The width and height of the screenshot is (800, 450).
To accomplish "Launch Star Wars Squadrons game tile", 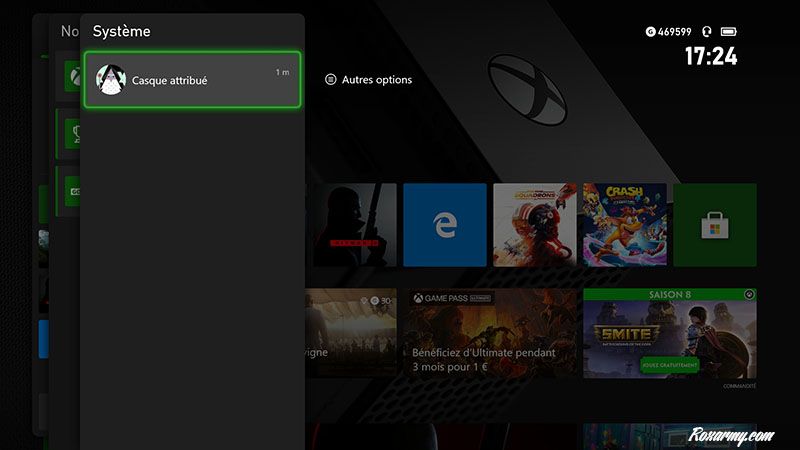I will click(535, 225).
